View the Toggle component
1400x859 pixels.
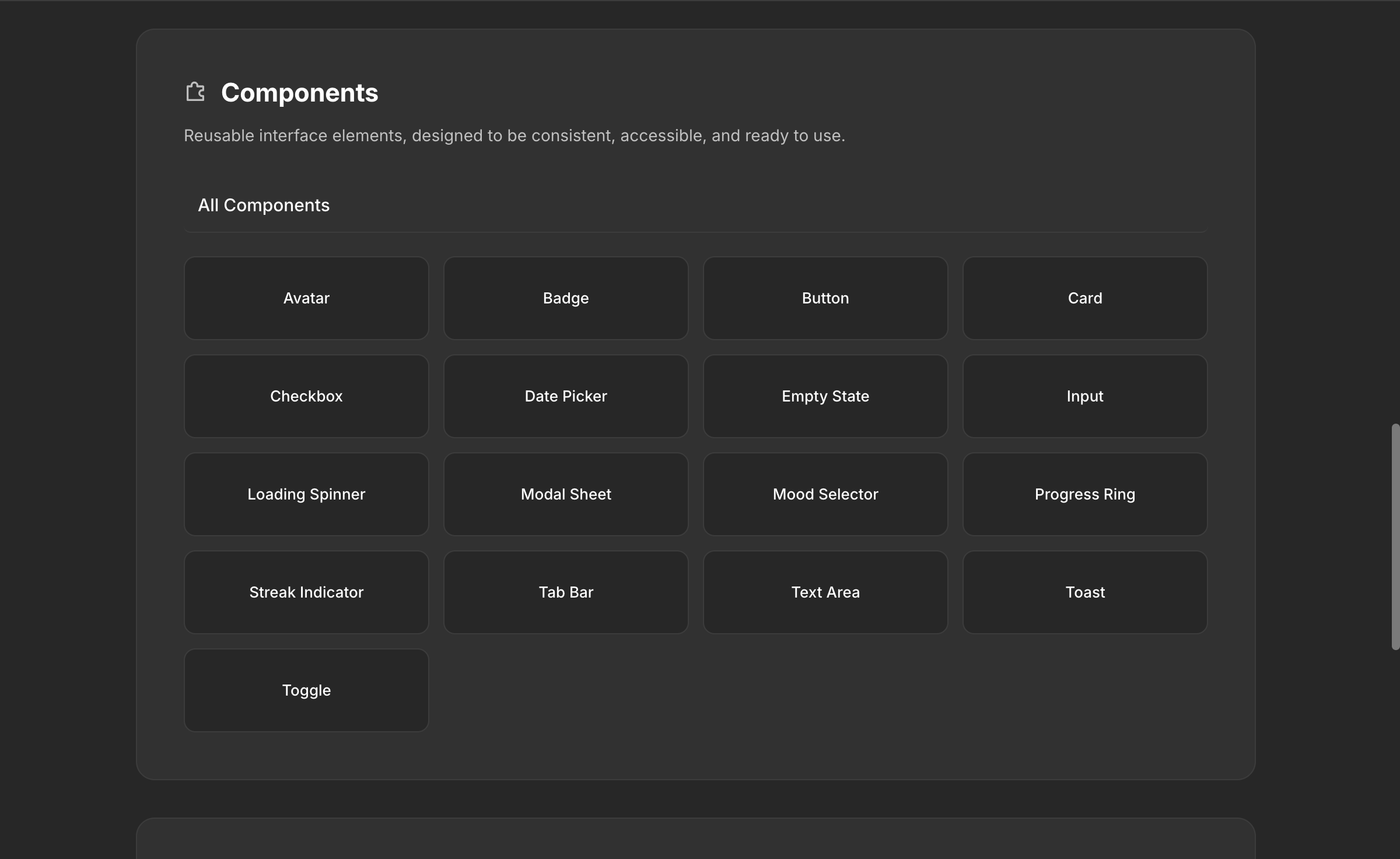point(306,690)
